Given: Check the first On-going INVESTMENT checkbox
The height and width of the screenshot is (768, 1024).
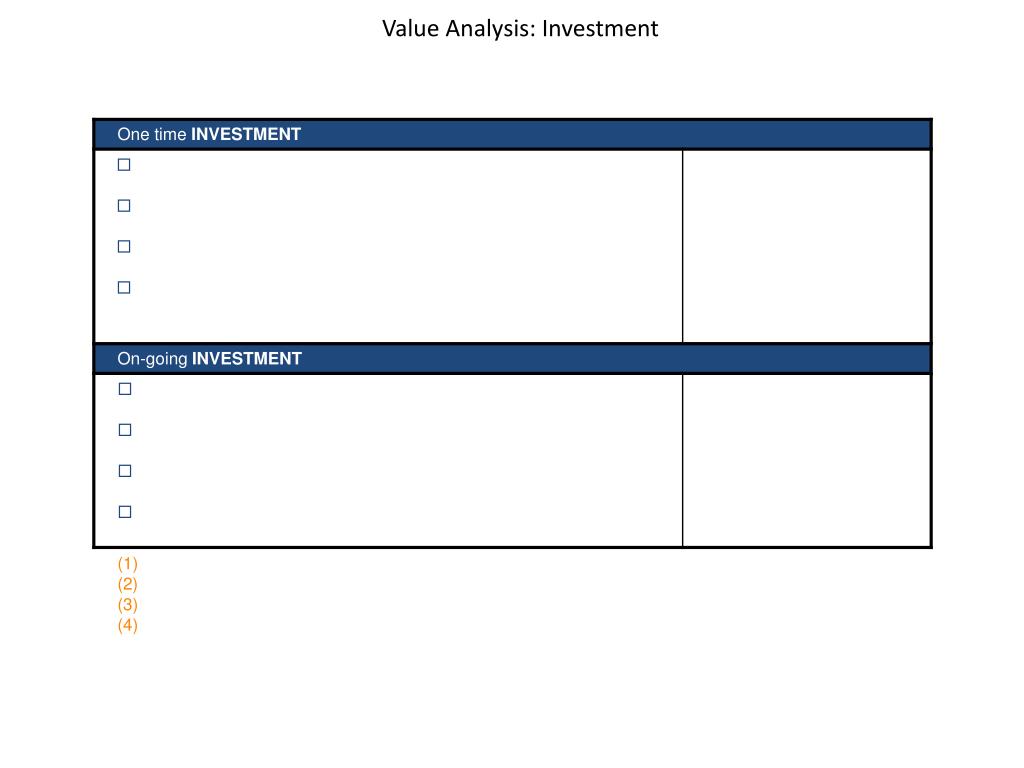Looking at the screenshot, I should pos(125,389).
